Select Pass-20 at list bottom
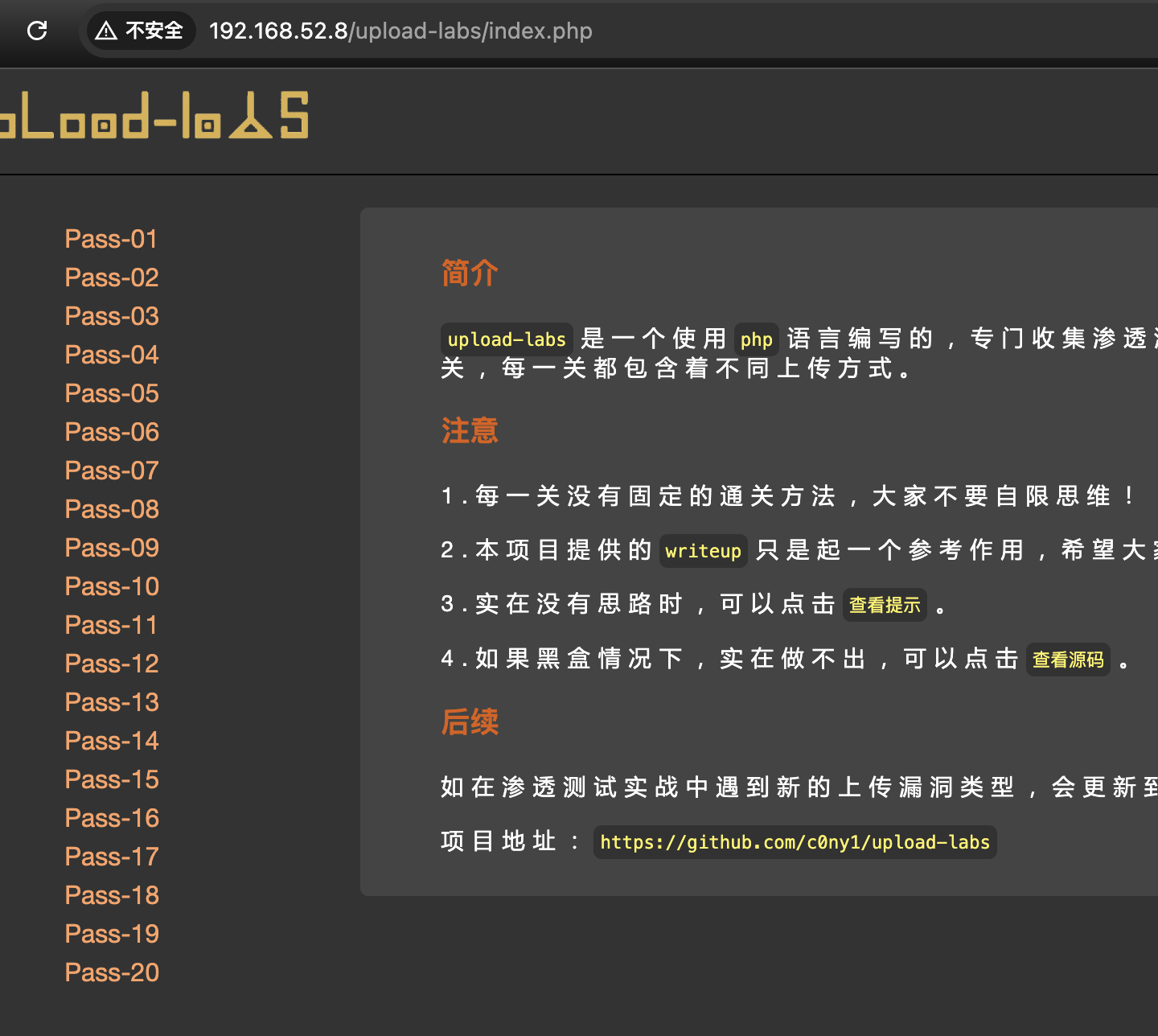This screenshot has width=1158, height=1036. (112, 972)
